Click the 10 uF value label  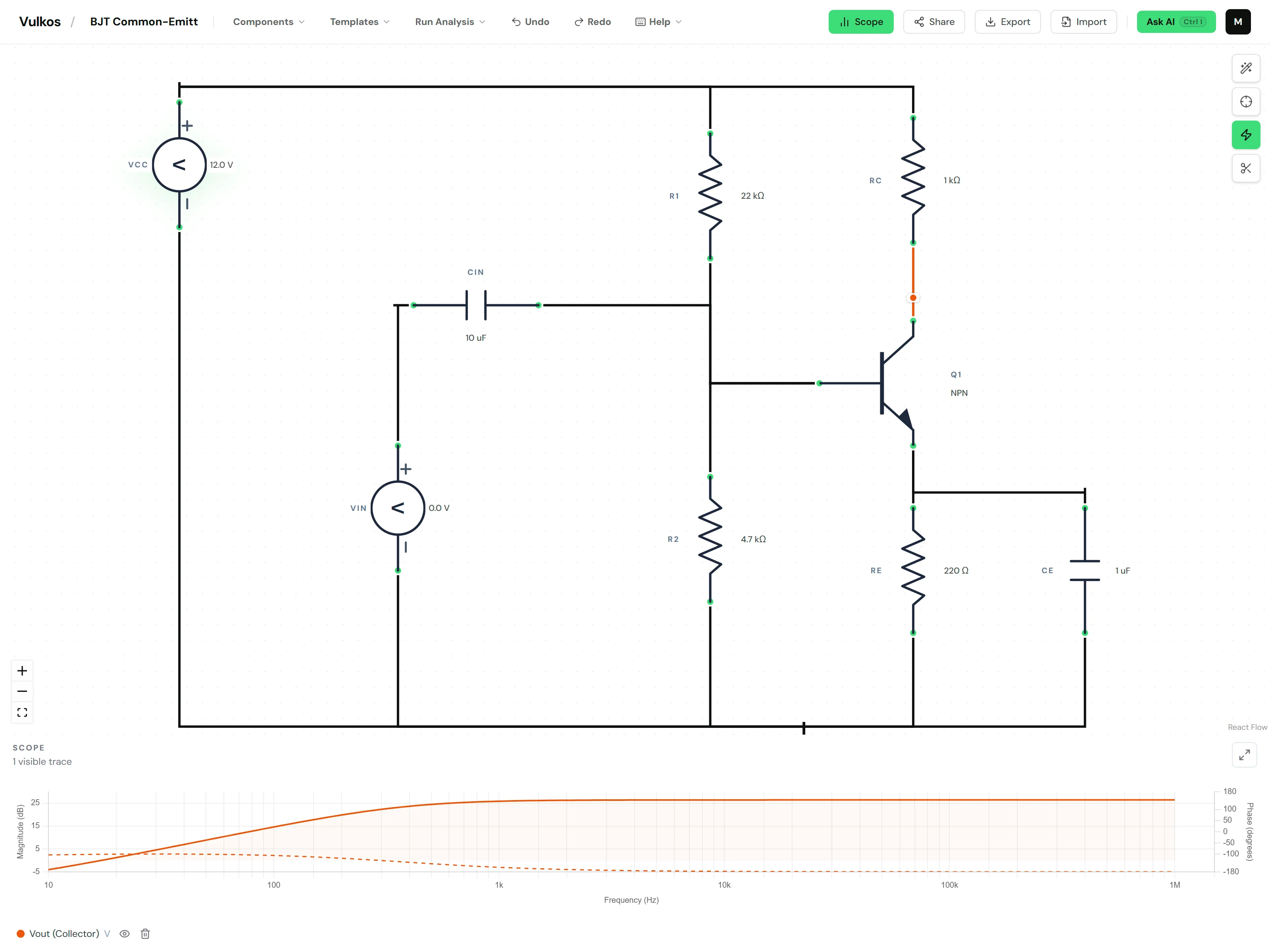pos(475,338)
